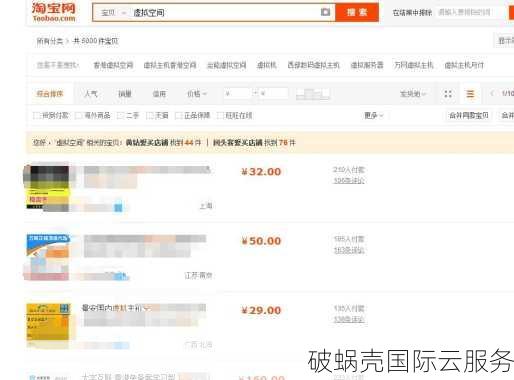Open reviews link for the ¥50.00 item

349,250
